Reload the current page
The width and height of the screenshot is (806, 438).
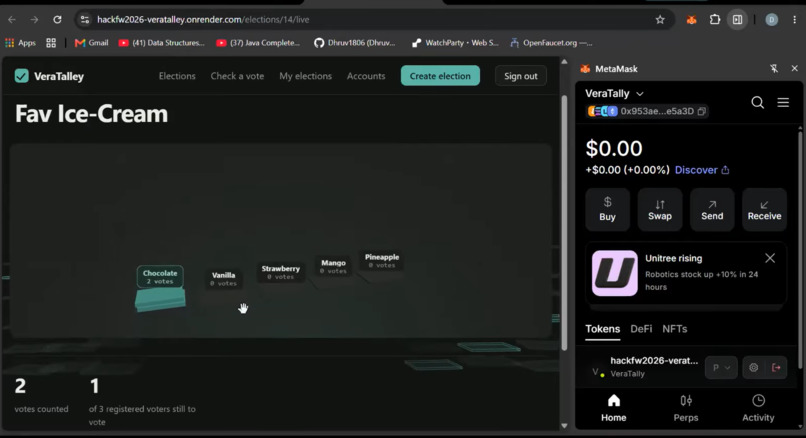[x=57, y=20]
